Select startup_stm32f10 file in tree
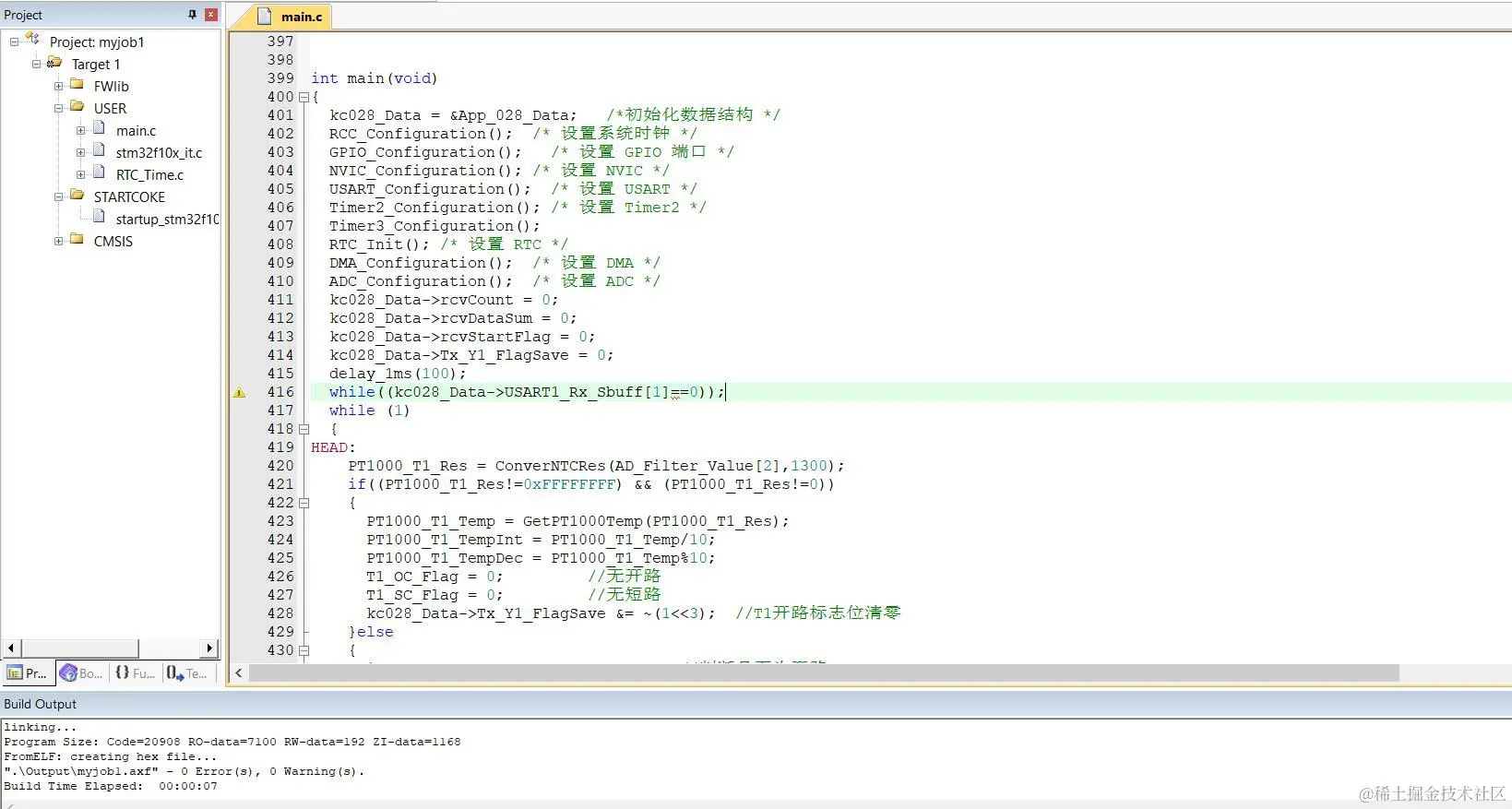 coord(167,220)
